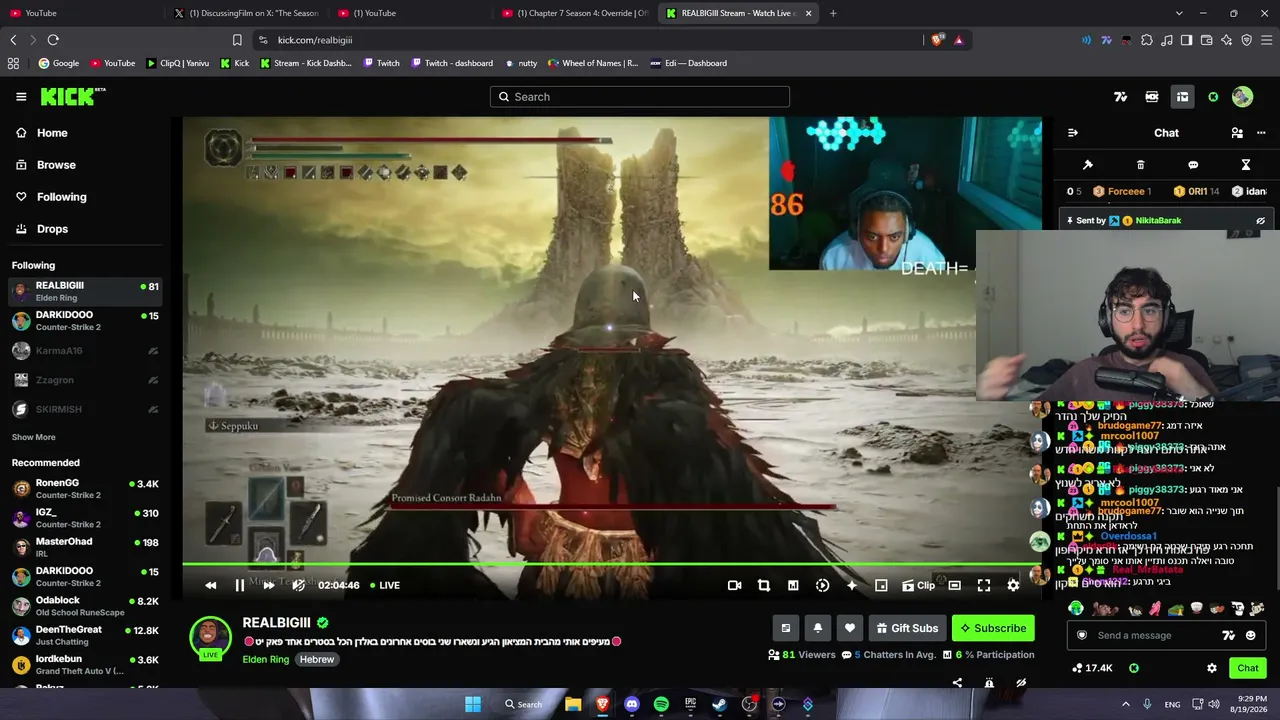Expand Show More in Following list
The height and width of the screenshot is (720, 1280).
[34, 437]
